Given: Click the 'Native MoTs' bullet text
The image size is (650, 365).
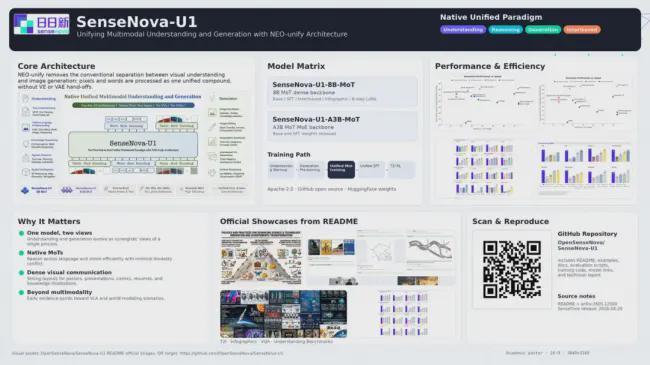Looking at the screenshot, I should pos(45,253).
